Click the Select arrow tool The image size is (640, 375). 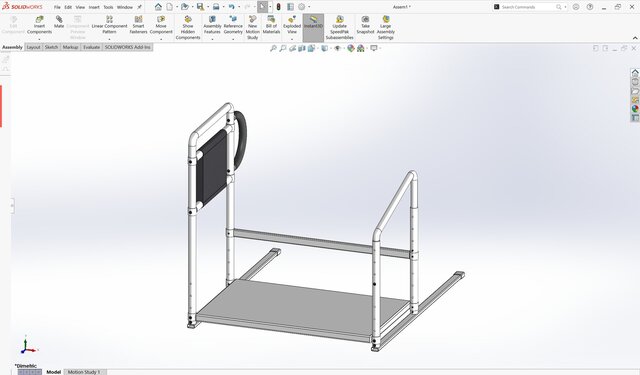coord(262,7)
